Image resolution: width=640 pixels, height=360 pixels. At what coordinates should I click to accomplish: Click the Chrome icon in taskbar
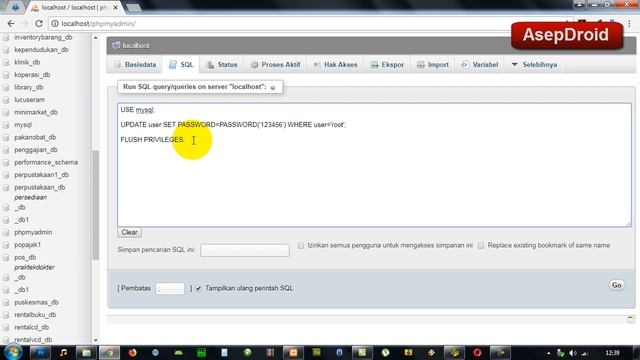tap(109, 353)
